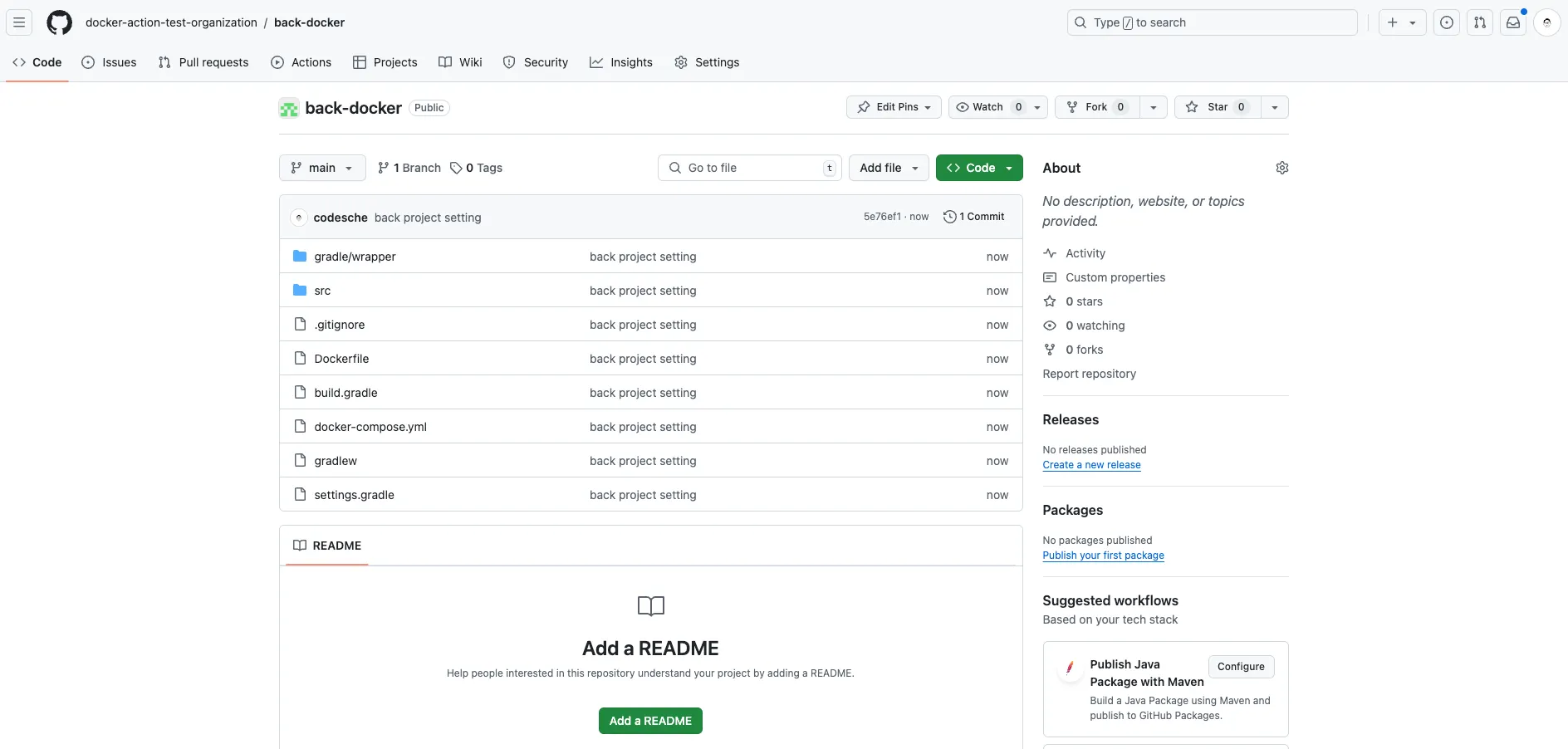This screenshot has height=749, width=1568.
Task: Select the Code tab
Action: [37, 62]
